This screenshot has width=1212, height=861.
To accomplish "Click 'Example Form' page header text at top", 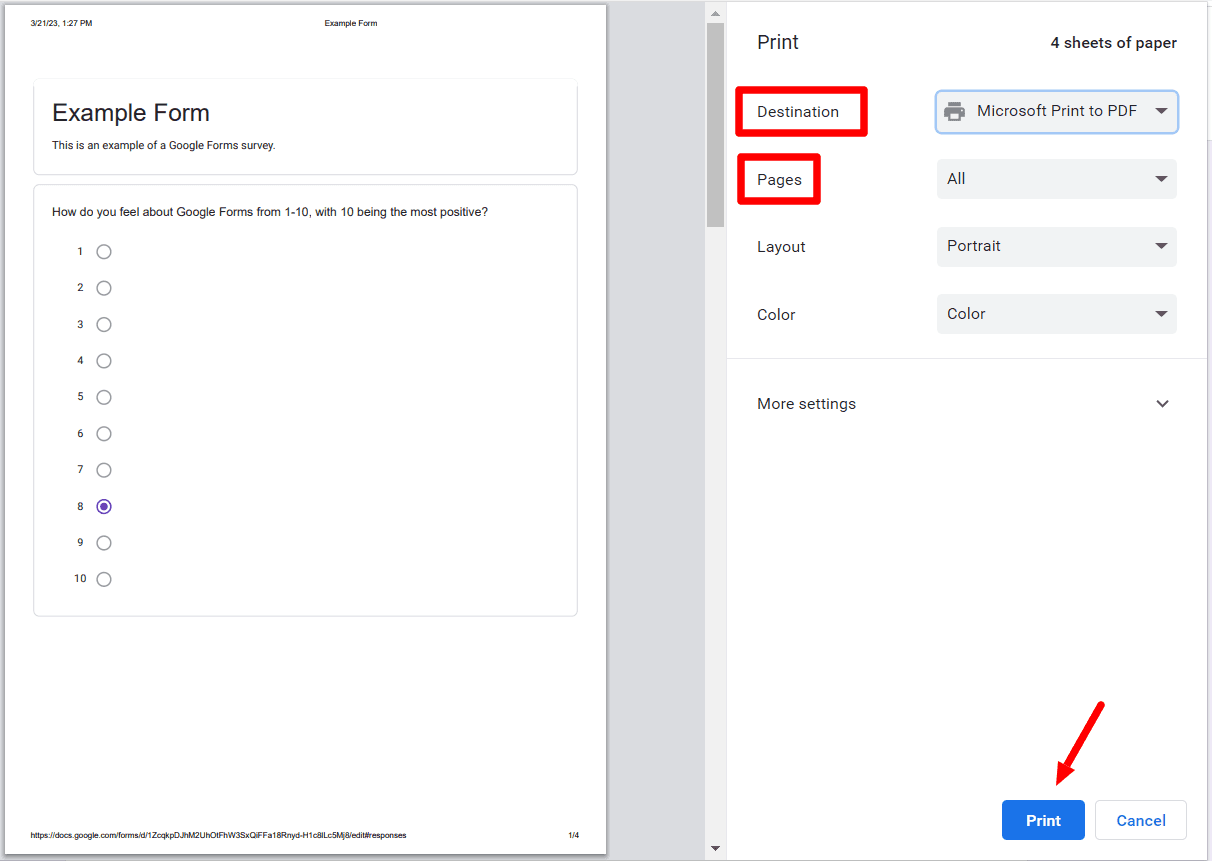I will 351,23.
